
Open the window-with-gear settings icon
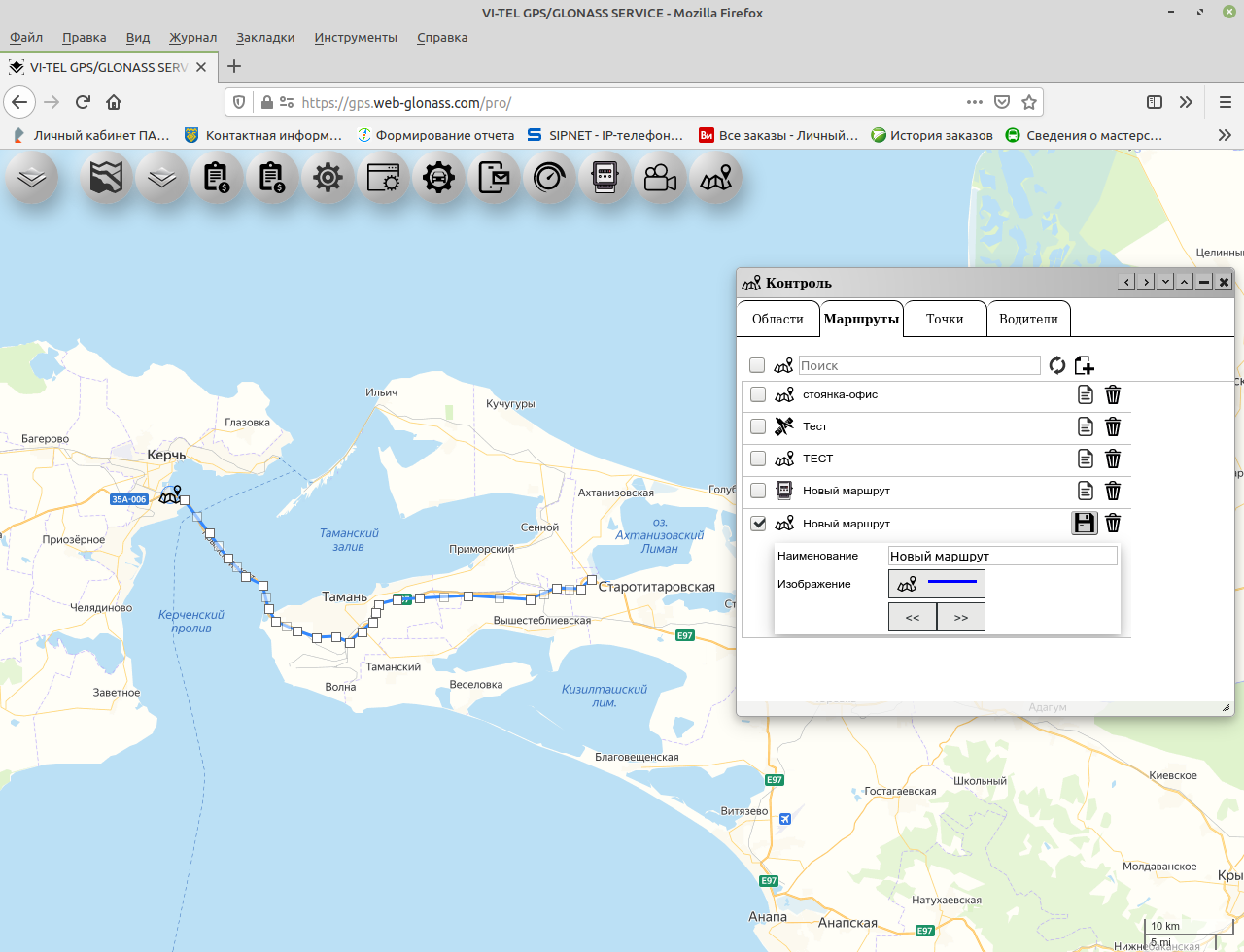pos(383,178)
